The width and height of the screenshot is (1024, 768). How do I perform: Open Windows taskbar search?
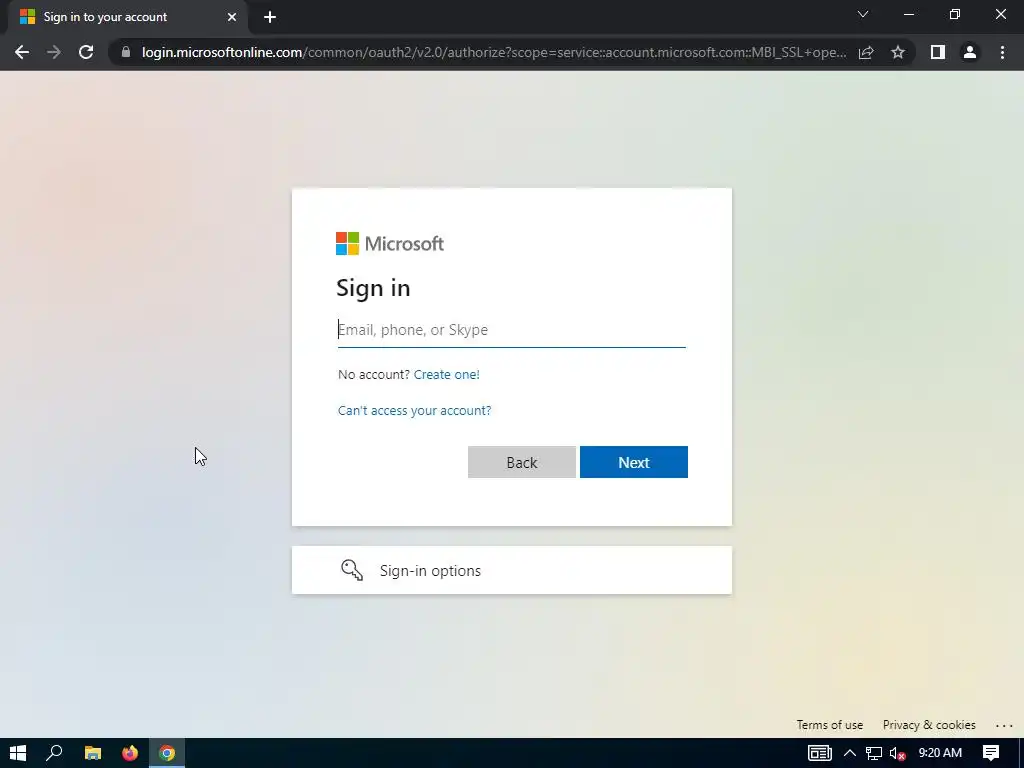(54, 753)
